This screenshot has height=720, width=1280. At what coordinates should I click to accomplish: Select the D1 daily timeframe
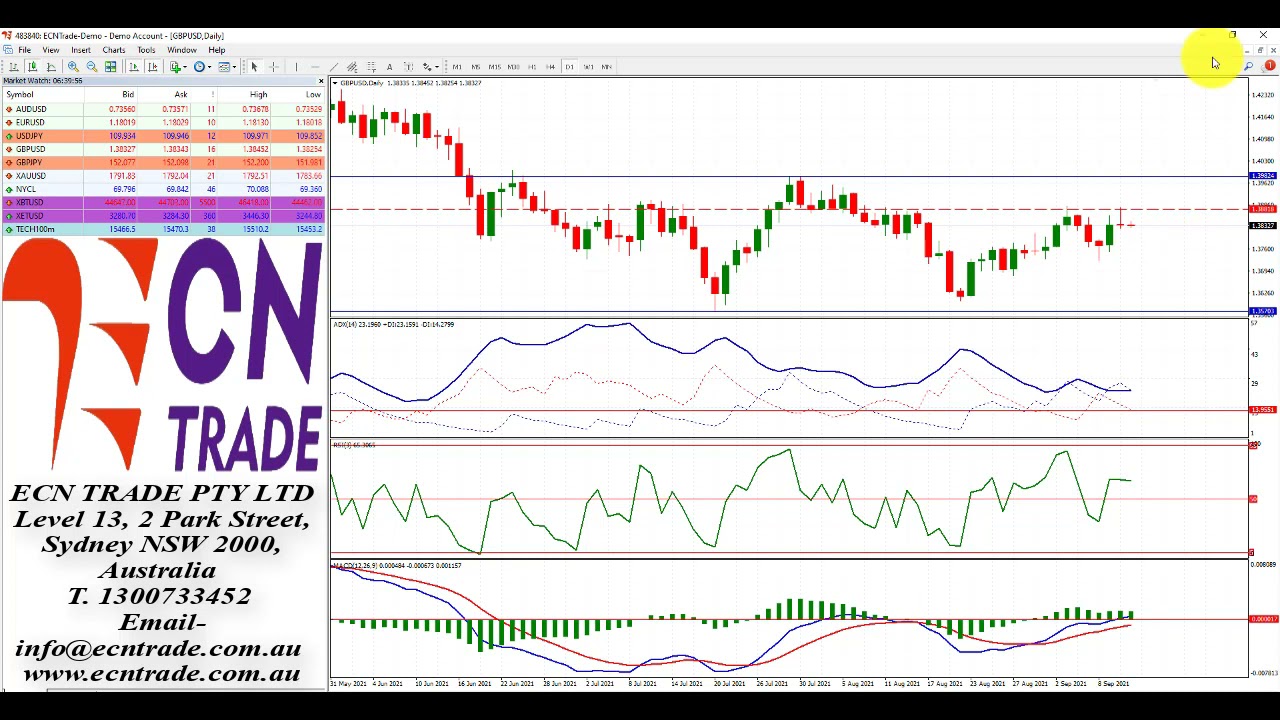(569, 67)
